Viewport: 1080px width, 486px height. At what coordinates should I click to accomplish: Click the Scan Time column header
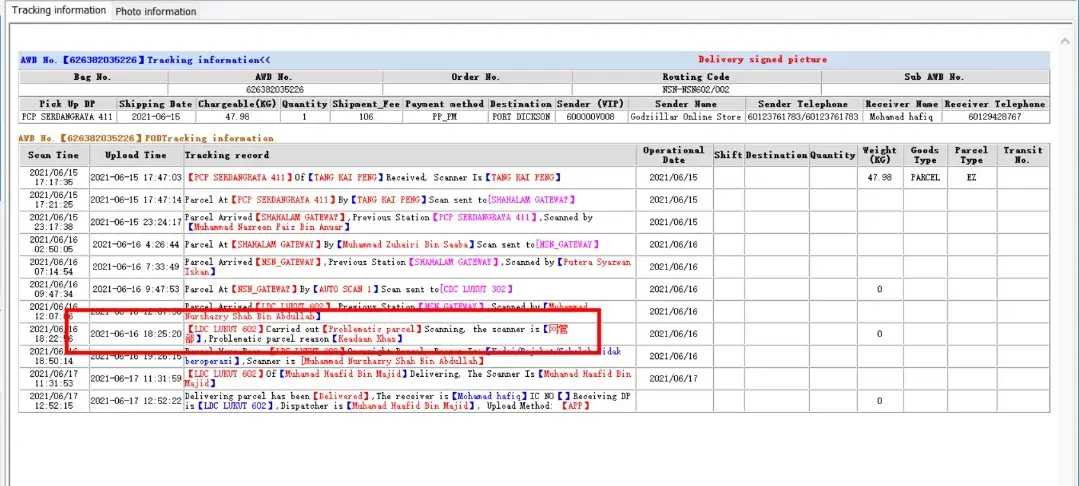(x=54, y=155)
